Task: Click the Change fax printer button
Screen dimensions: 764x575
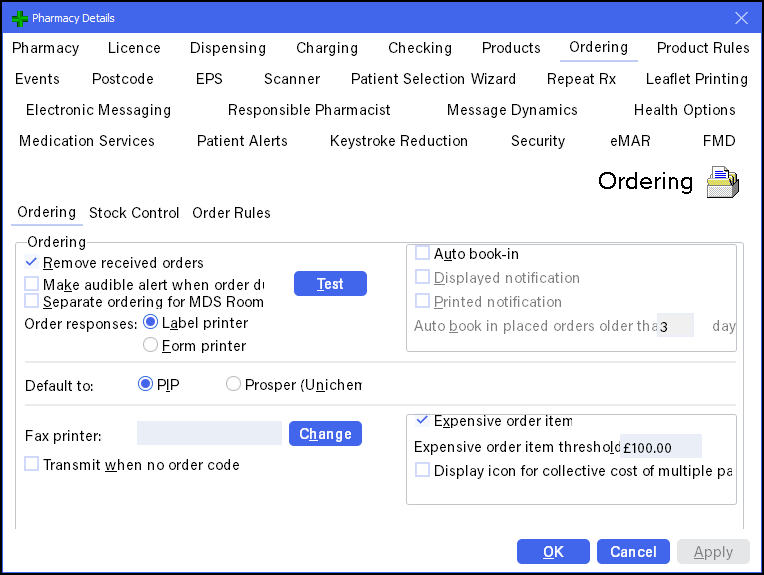Action: (325, 434)
